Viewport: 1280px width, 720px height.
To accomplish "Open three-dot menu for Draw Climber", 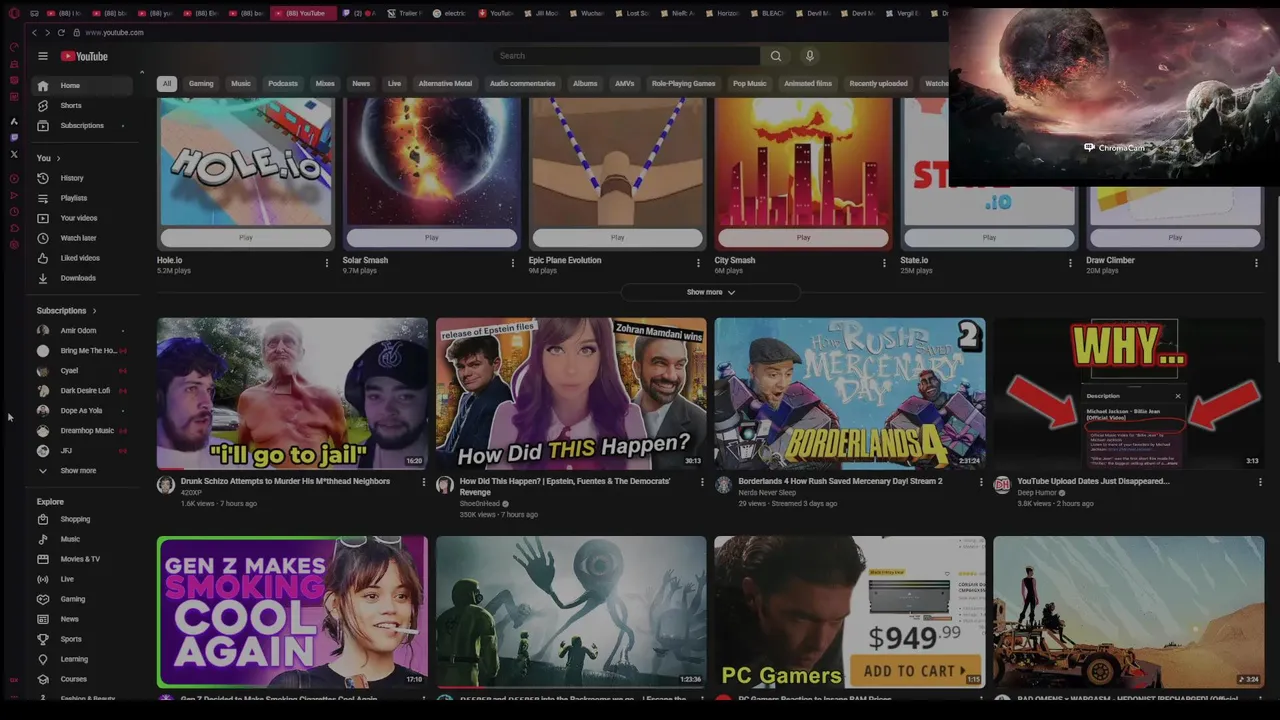I will (1256, 263).
